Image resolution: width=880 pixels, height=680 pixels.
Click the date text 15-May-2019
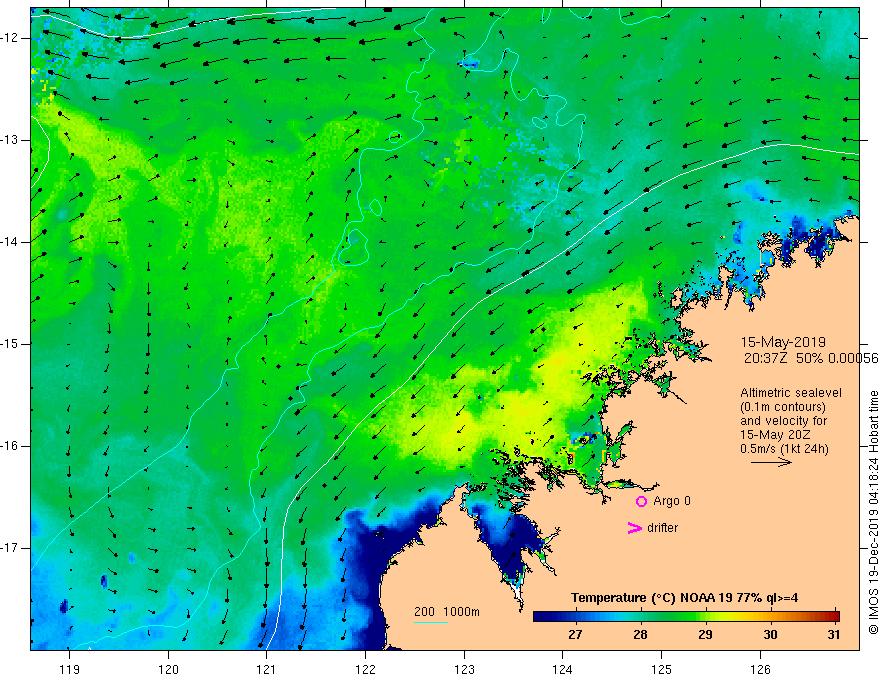(x=783, y=342)
